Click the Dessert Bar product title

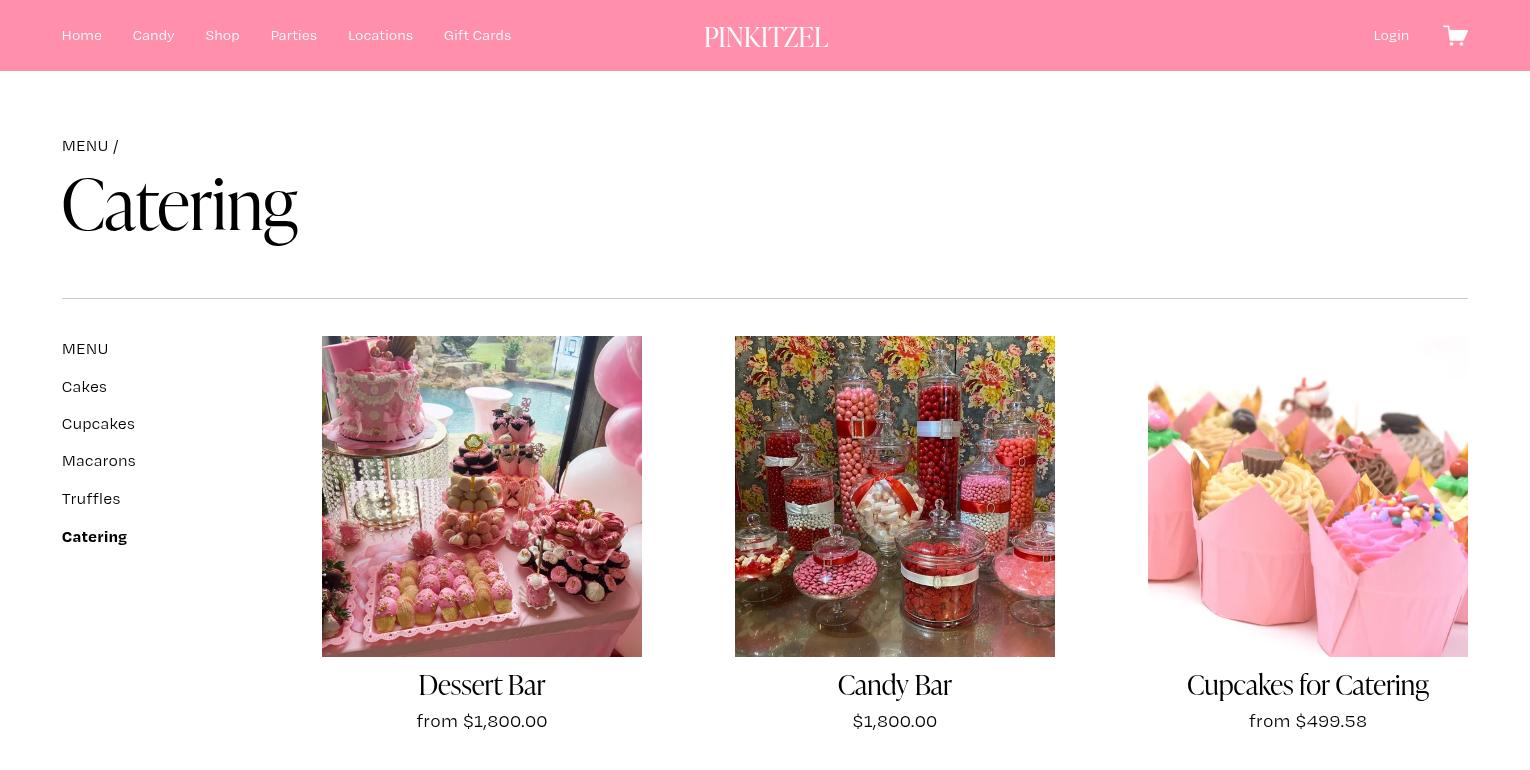pos(482,685)
